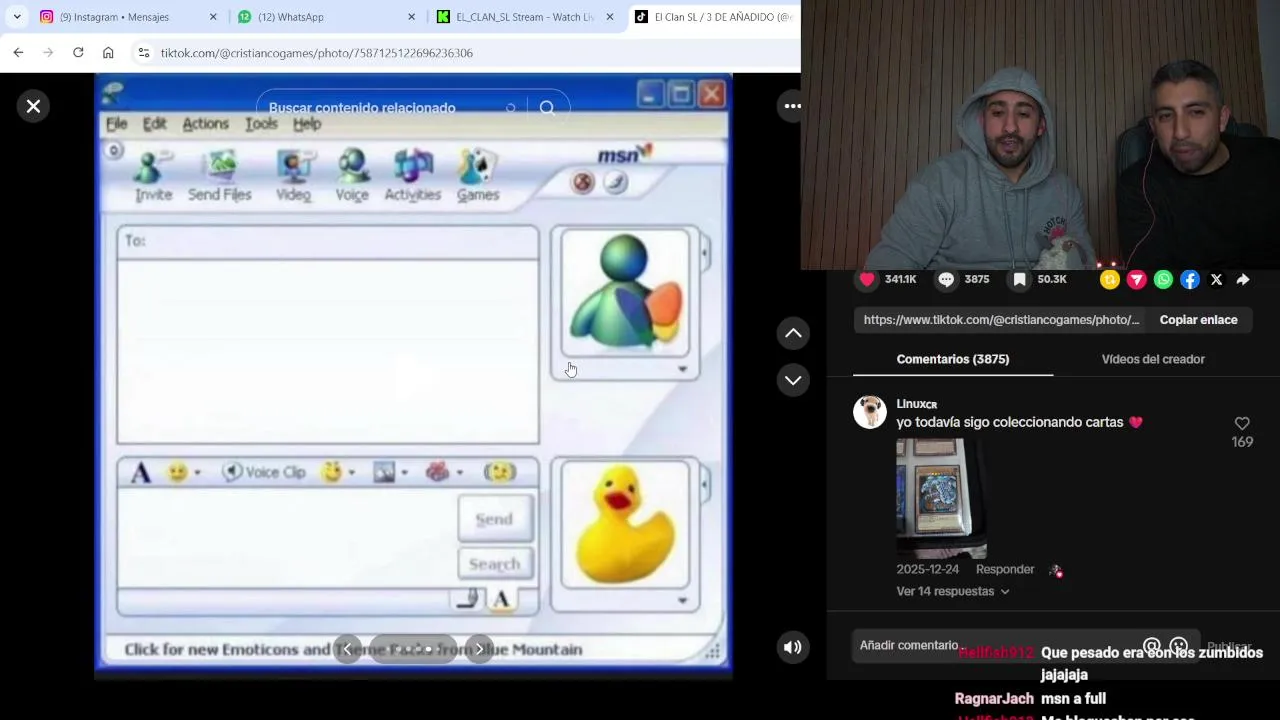Screen dimensions: 1280x720
Task: Go to previous post with up chevron
Action: click(x=793, y=333)
